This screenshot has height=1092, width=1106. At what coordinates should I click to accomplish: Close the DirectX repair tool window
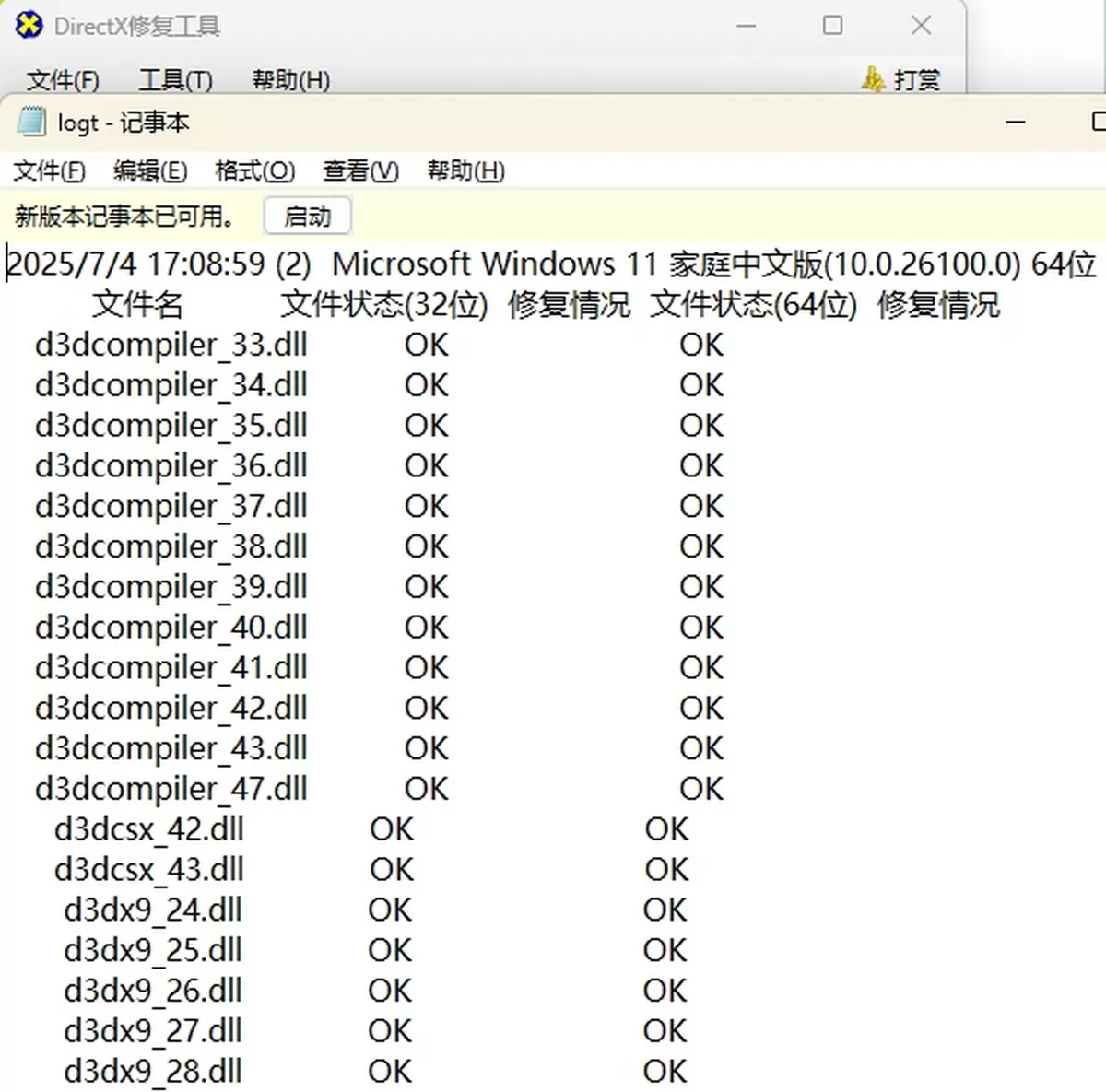921,26
